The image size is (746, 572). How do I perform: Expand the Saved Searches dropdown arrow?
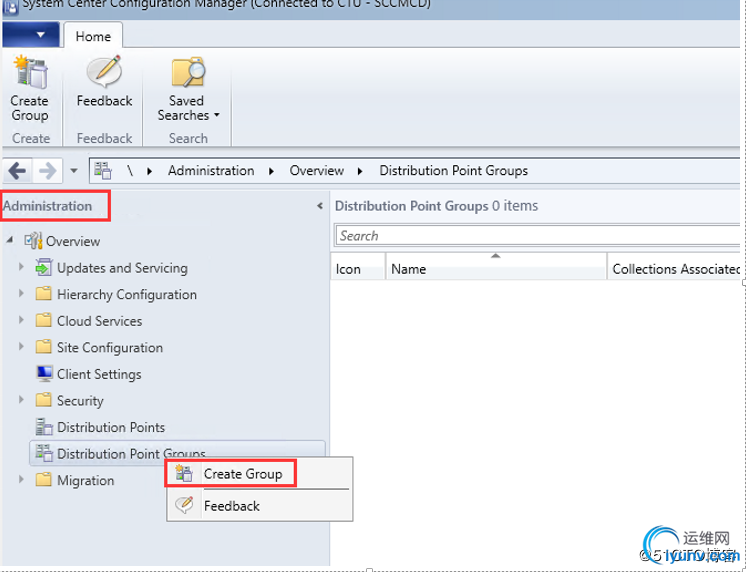pyautogui.click(x=217, y=115)
